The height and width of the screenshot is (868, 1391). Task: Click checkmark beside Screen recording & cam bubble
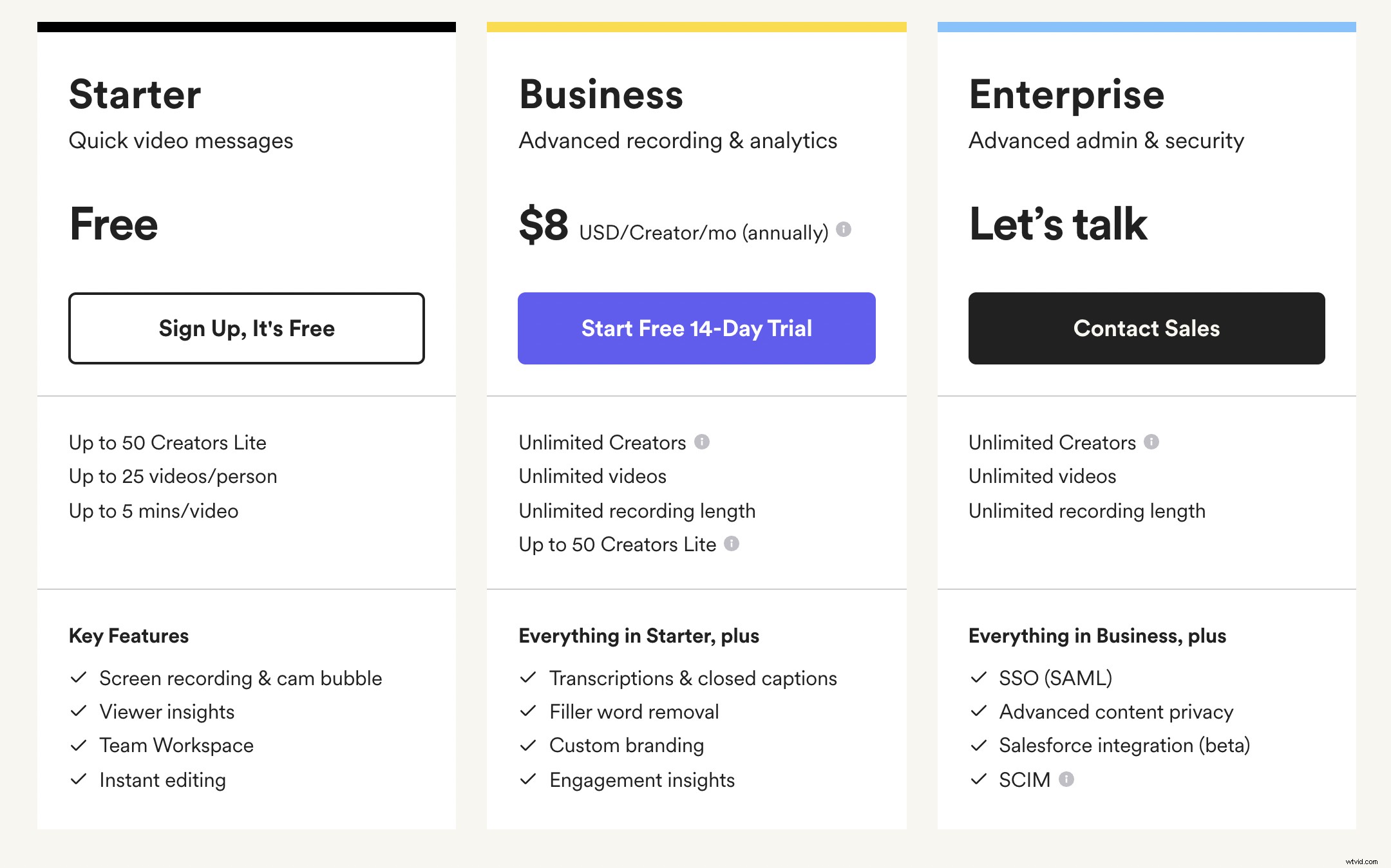pos(79,677)
